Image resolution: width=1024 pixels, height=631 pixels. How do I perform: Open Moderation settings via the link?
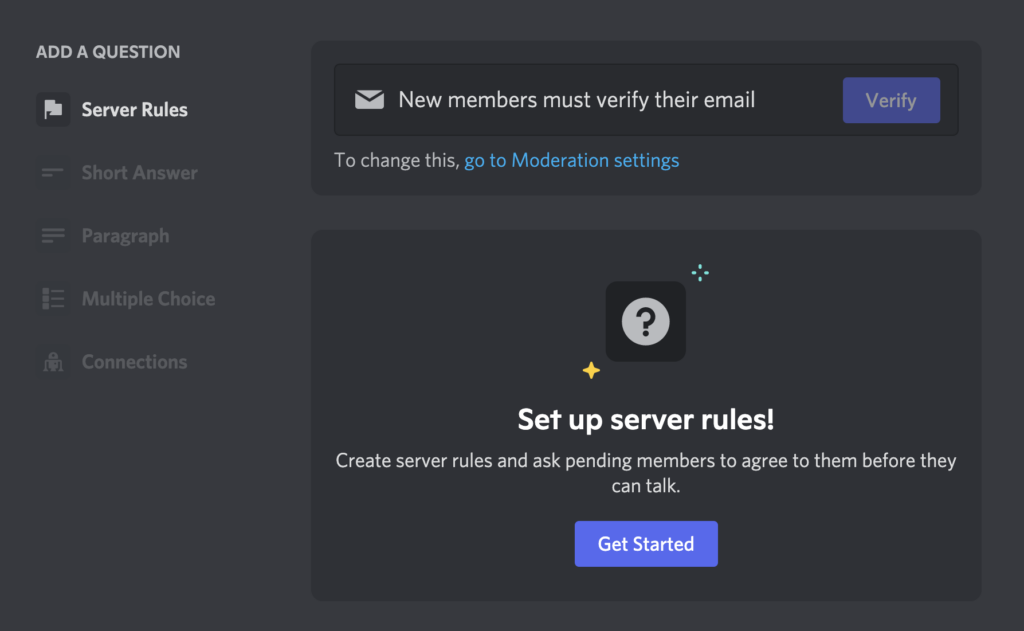coord(572,158)
